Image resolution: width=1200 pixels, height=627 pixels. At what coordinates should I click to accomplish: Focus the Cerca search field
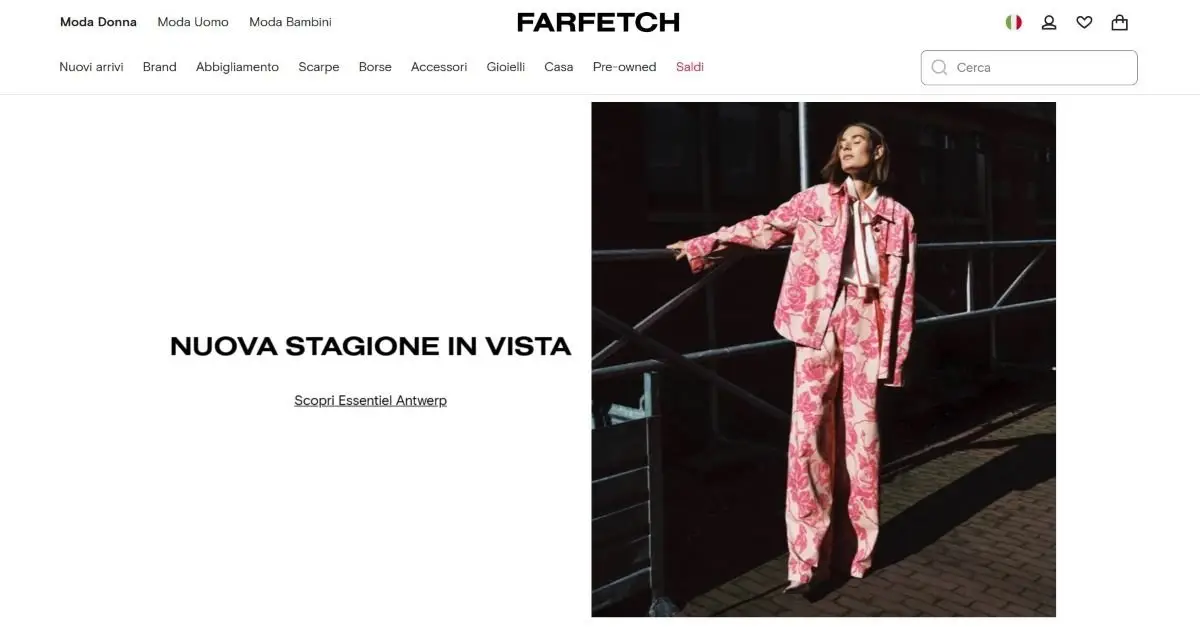(1029, 67)
